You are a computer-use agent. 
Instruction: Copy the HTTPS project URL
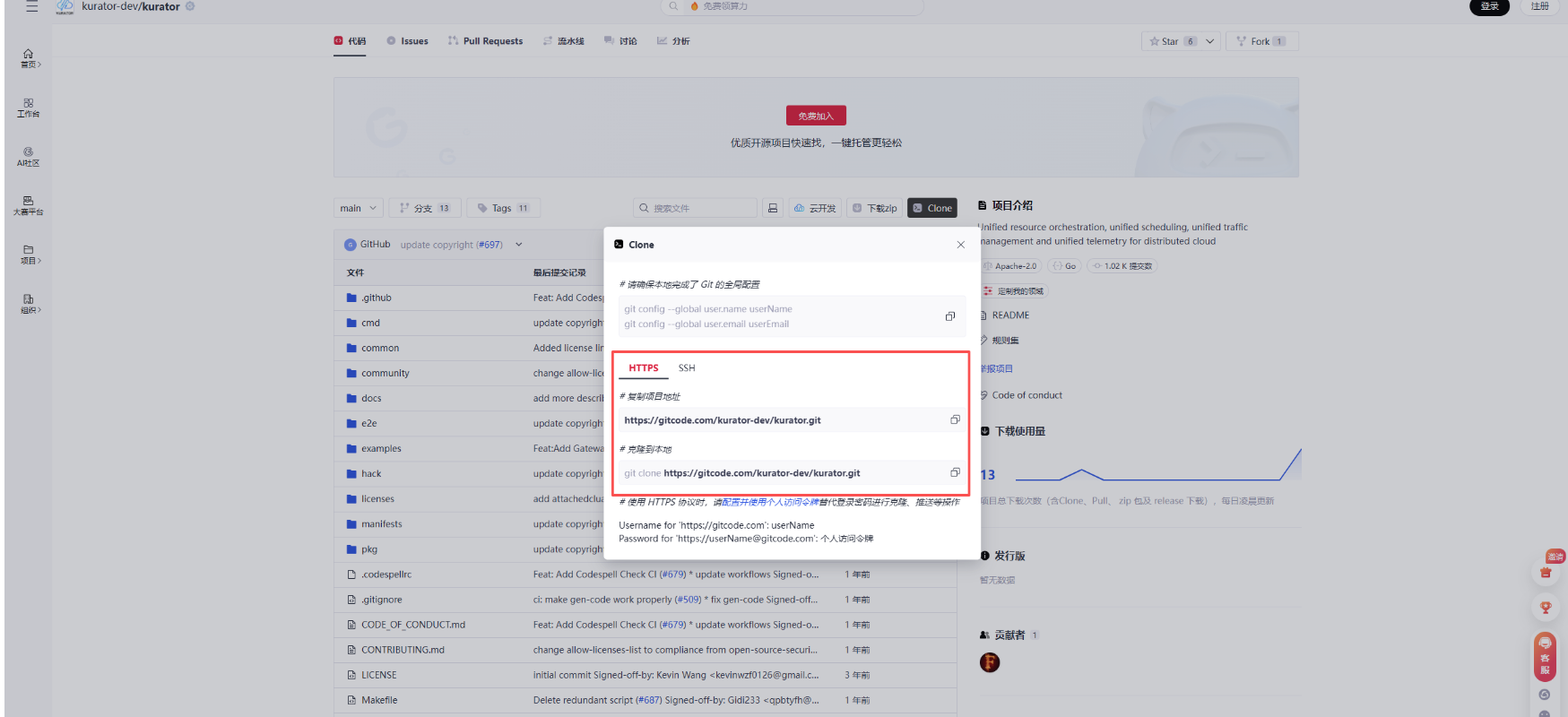click(x=955, y=419)
